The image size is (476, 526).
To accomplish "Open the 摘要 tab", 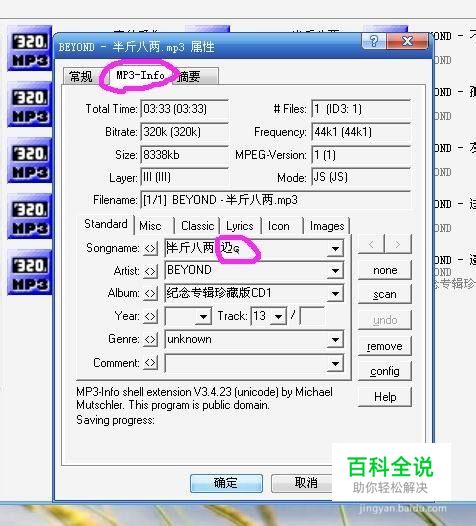I will 196,76.
